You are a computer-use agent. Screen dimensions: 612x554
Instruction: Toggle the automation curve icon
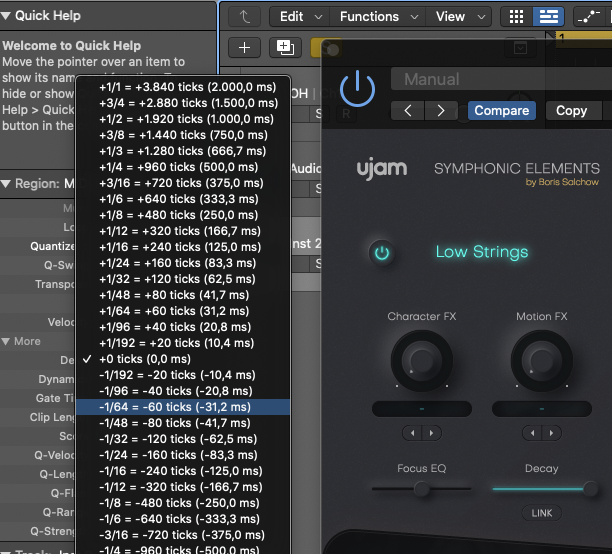589,17
